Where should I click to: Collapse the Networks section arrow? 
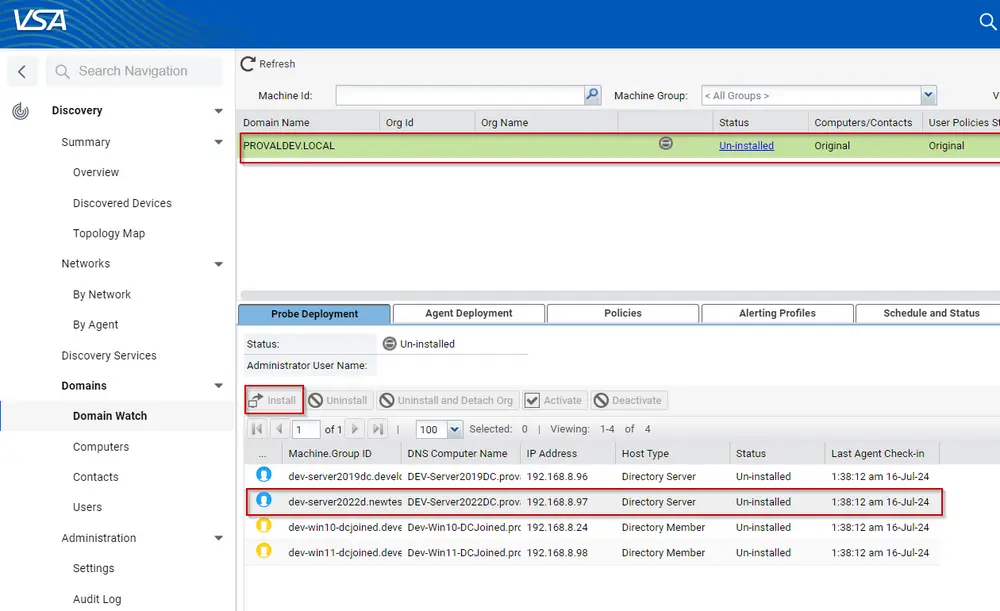(x=219, y=264)
